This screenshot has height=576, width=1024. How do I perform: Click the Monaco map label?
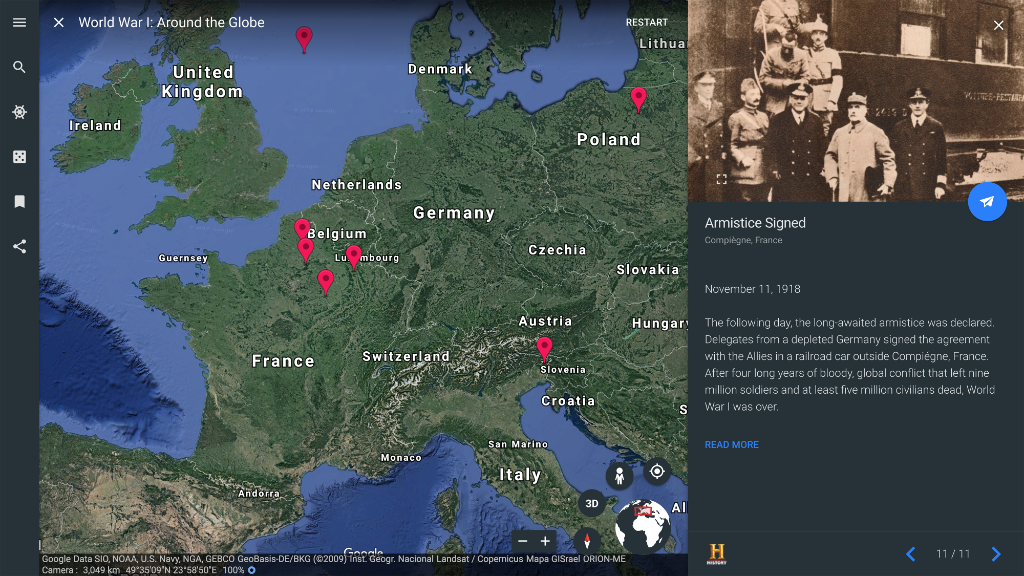coord(401,458)
